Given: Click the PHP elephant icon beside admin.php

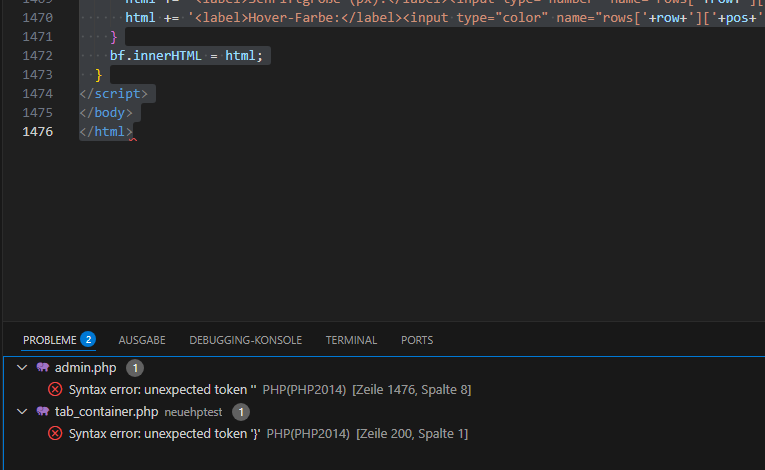Looking at the screenshot, I should (x=43, y=368).
